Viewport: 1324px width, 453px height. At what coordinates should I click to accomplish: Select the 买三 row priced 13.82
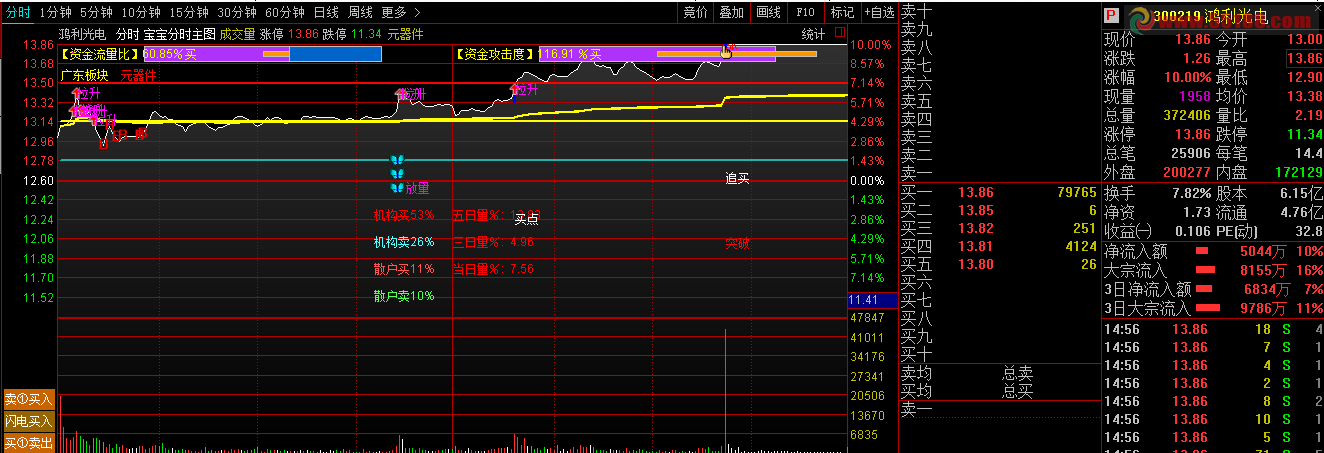click(x=998, y=228)
